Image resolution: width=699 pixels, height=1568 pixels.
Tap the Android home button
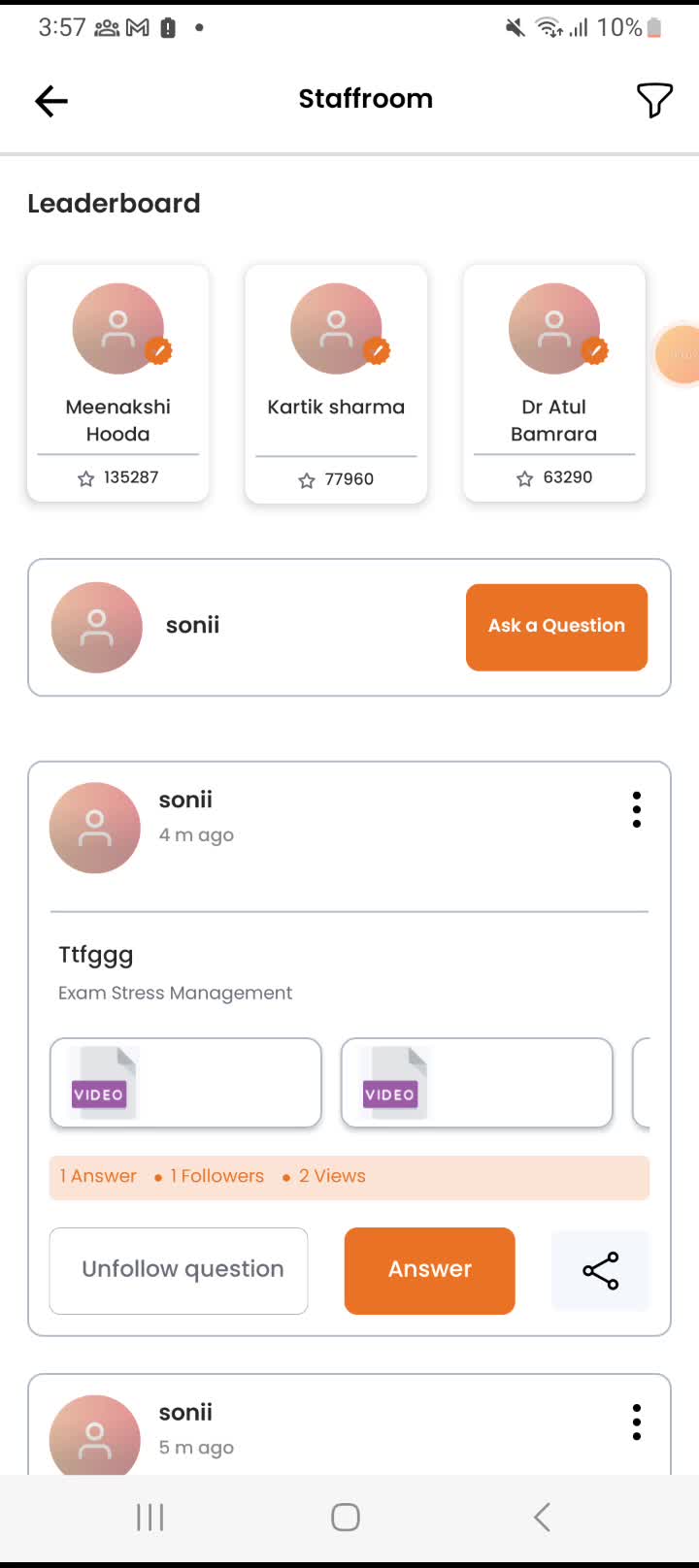[x=346, y=1517]
